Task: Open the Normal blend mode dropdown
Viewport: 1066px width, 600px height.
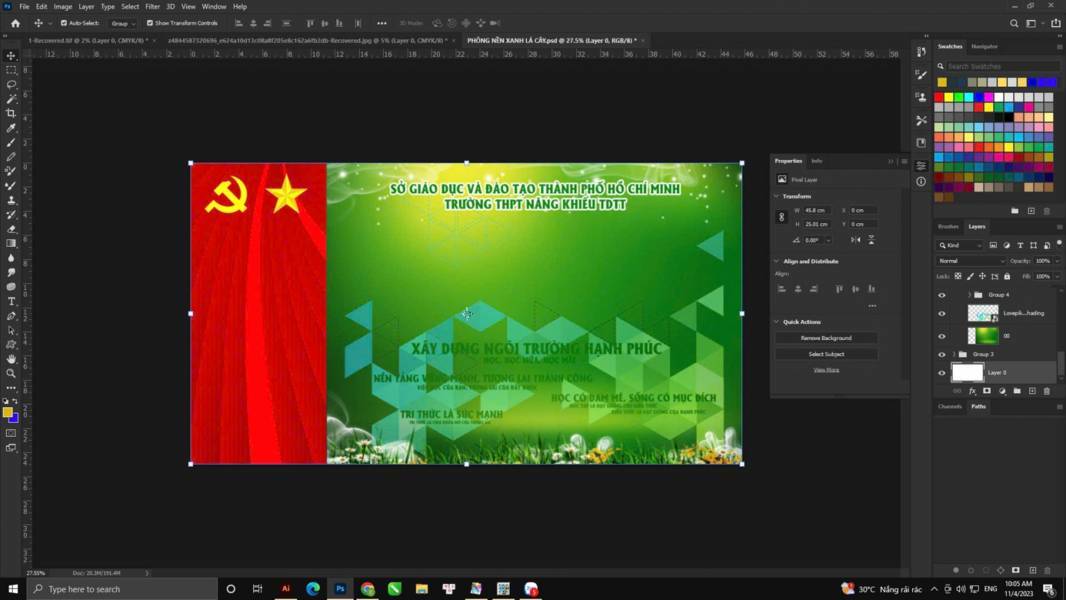Action: click(x=971, y=261)
